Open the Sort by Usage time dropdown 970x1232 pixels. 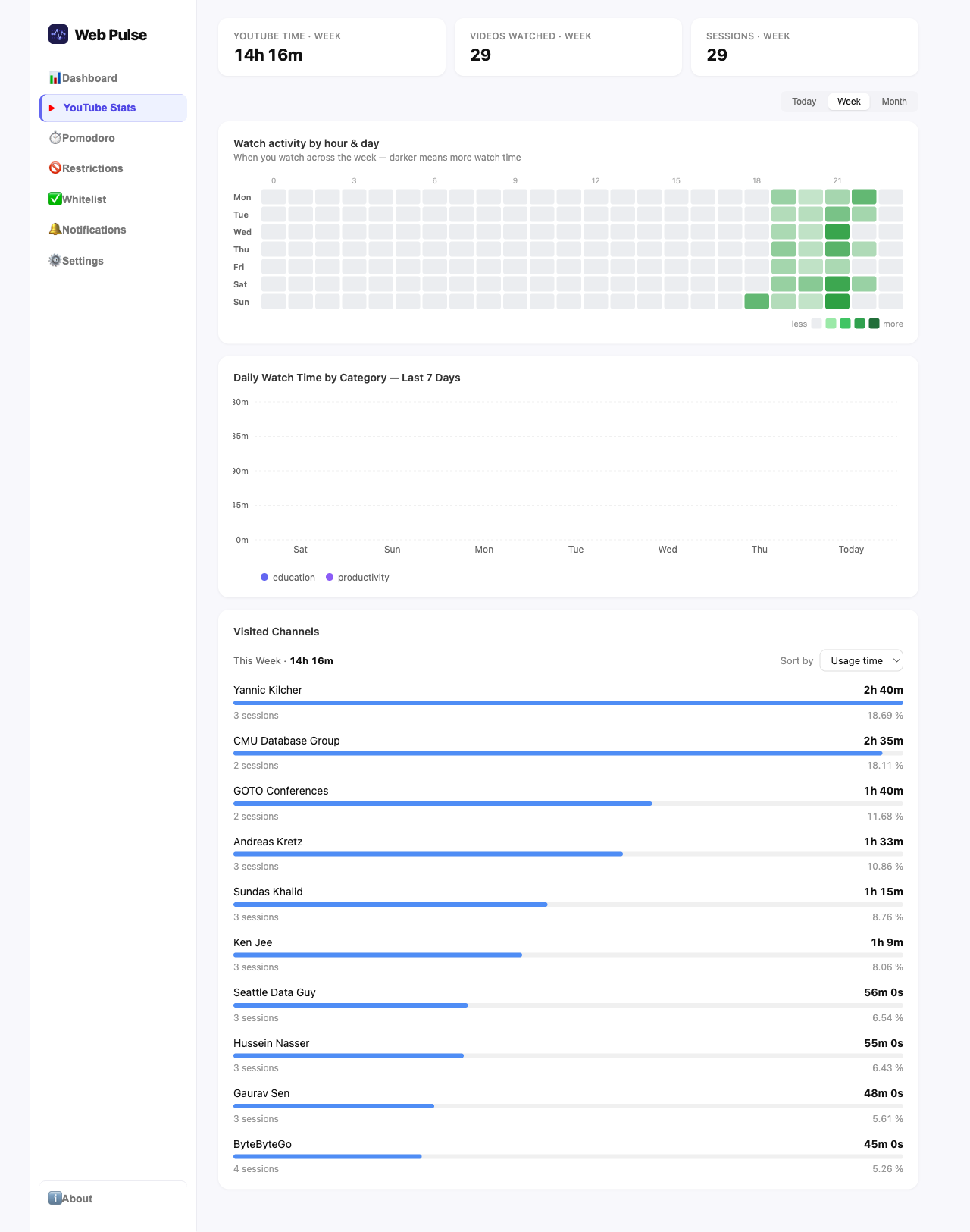pyautogui.click(x=862, y=660)
